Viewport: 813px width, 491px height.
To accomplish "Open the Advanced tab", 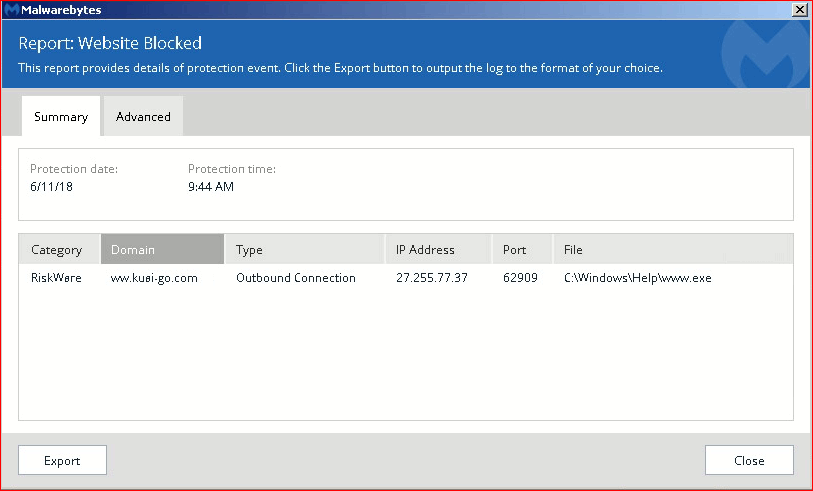I will click(143, 116).
